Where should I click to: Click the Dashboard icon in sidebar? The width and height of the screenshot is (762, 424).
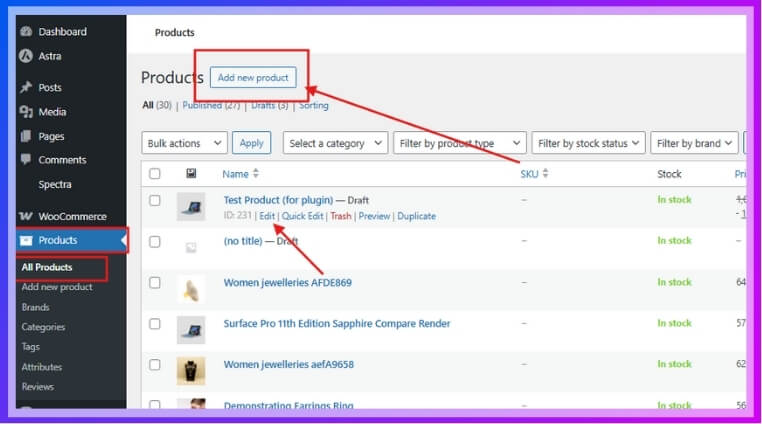pyautogui.click(x=26, y=32)
